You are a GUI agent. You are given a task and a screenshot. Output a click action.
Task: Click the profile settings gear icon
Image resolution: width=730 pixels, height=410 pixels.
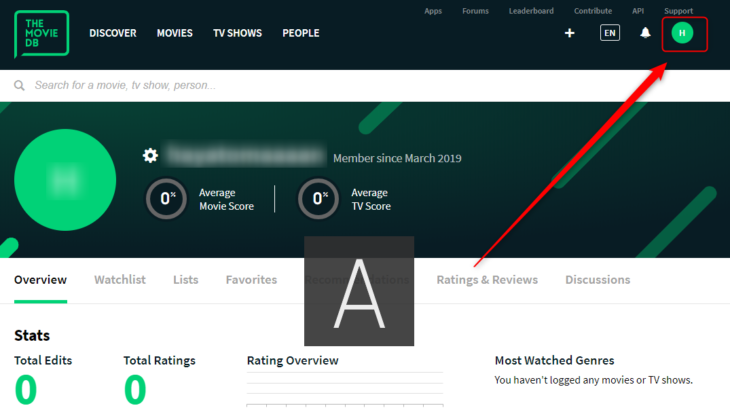pyautogui.click(x=150, y=156)
